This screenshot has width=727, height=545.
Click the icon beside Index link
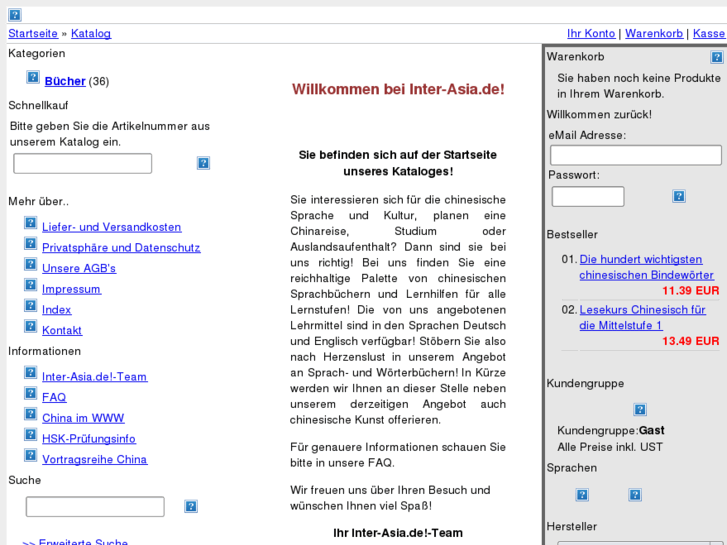click(x=31, y=305)
